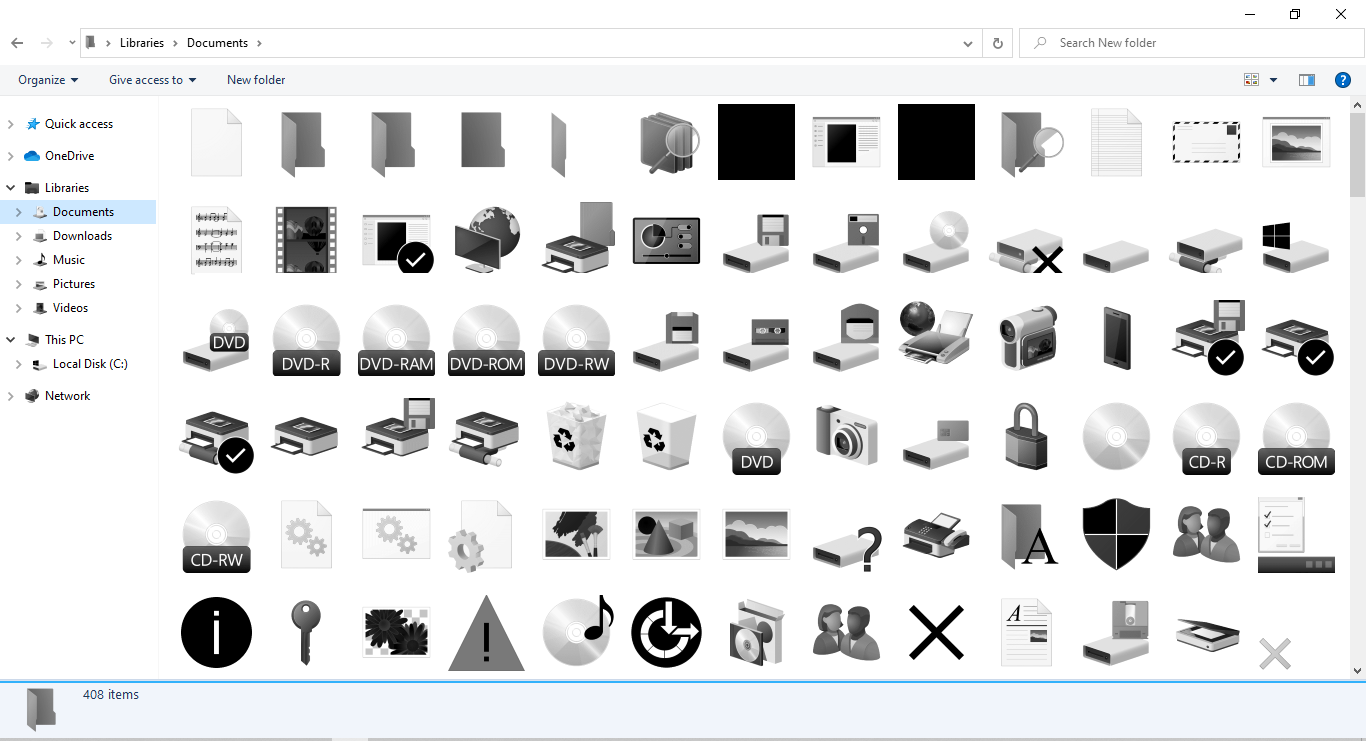Open the Organize menu
The width and height of the screenshot is (1366, 741).
pos(46,79)
